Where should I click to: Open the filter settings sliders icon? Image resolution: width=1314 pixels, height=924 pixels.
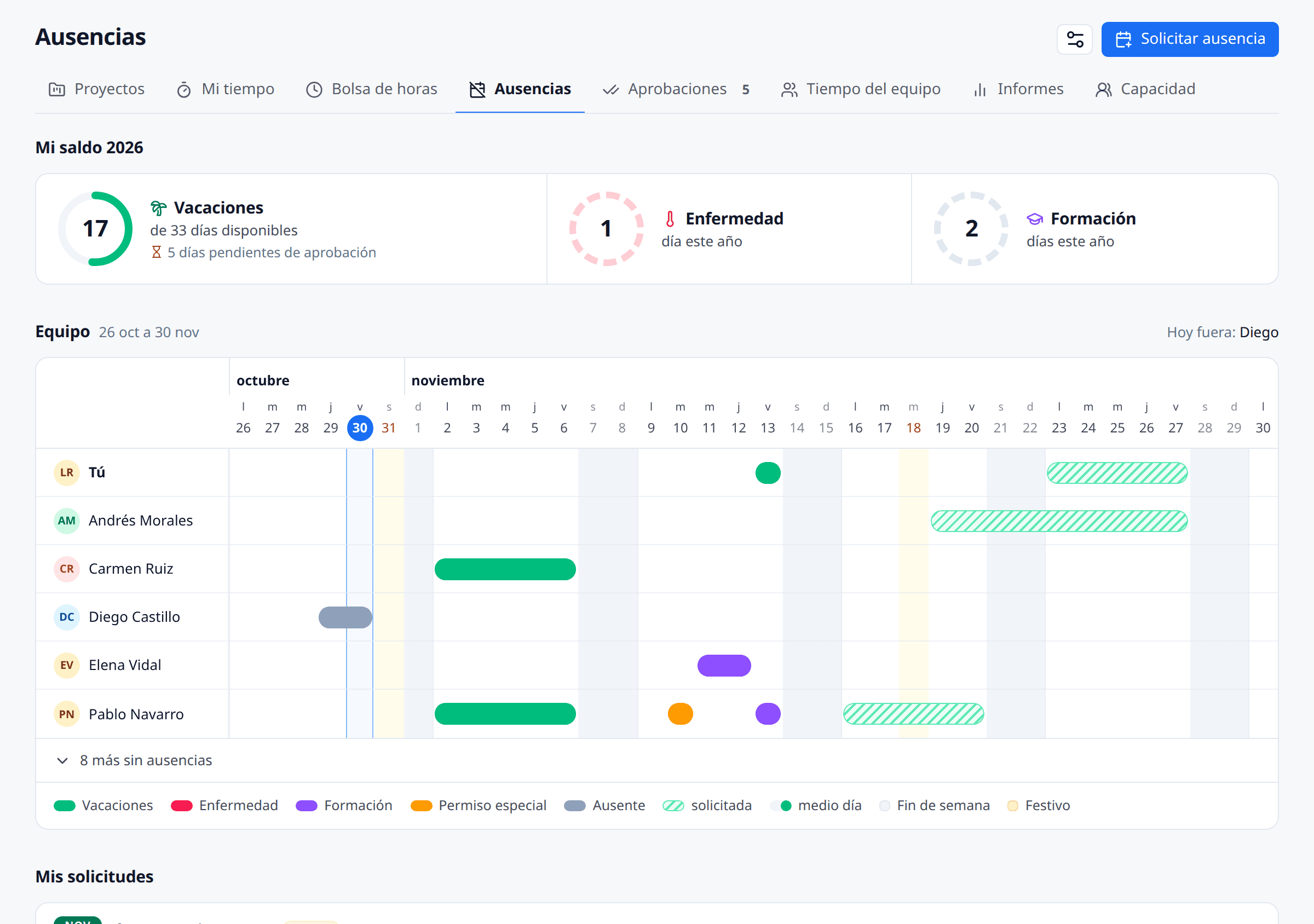pos(1074,39)
